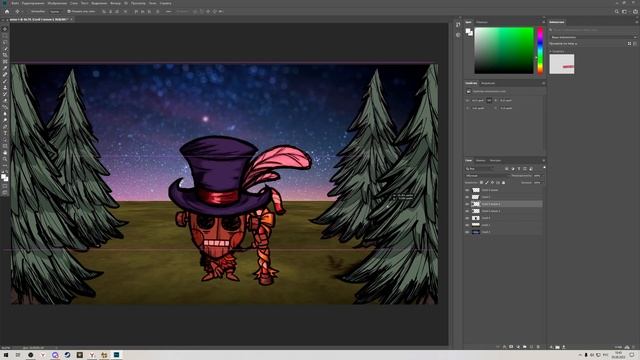Screen dimensions: 640x360
Task: Click the Windows Start button
Action: 6,355
